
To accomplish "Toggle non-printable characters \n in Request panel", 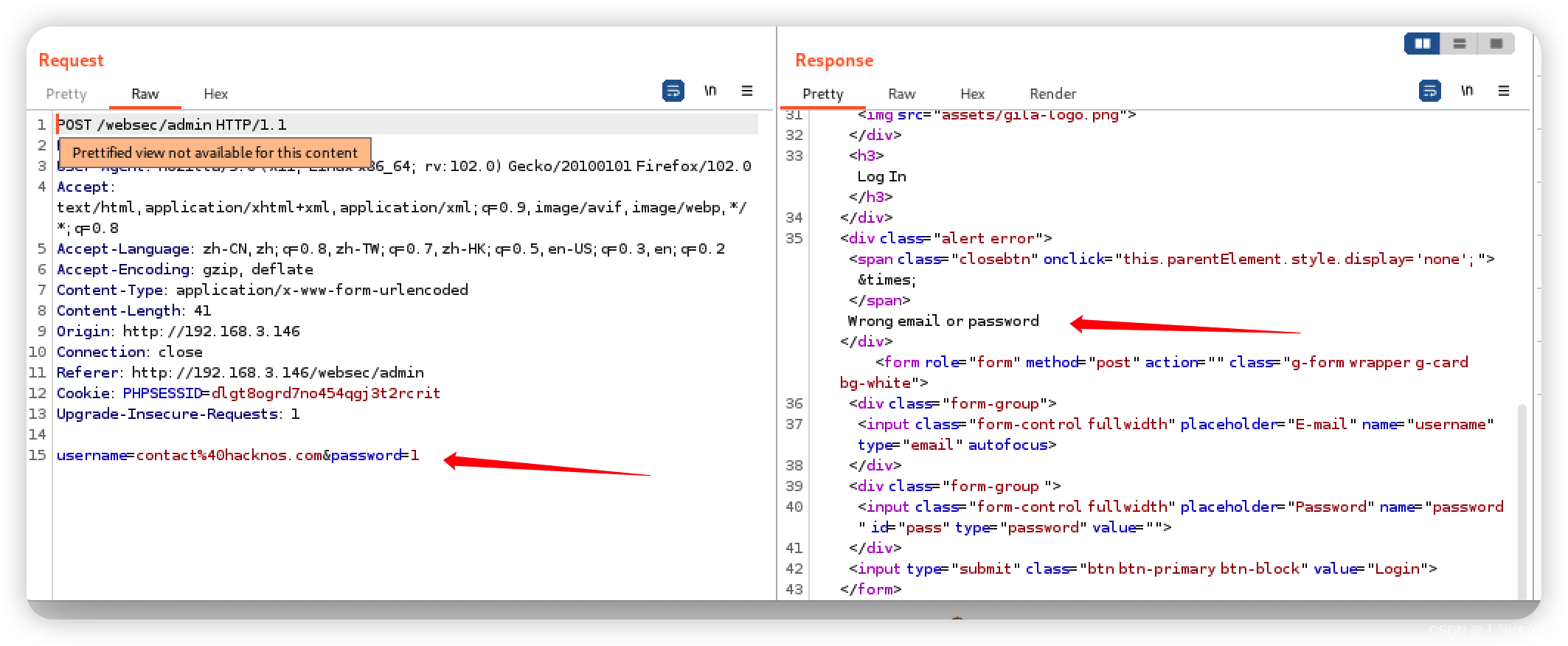I will point(710,91).
